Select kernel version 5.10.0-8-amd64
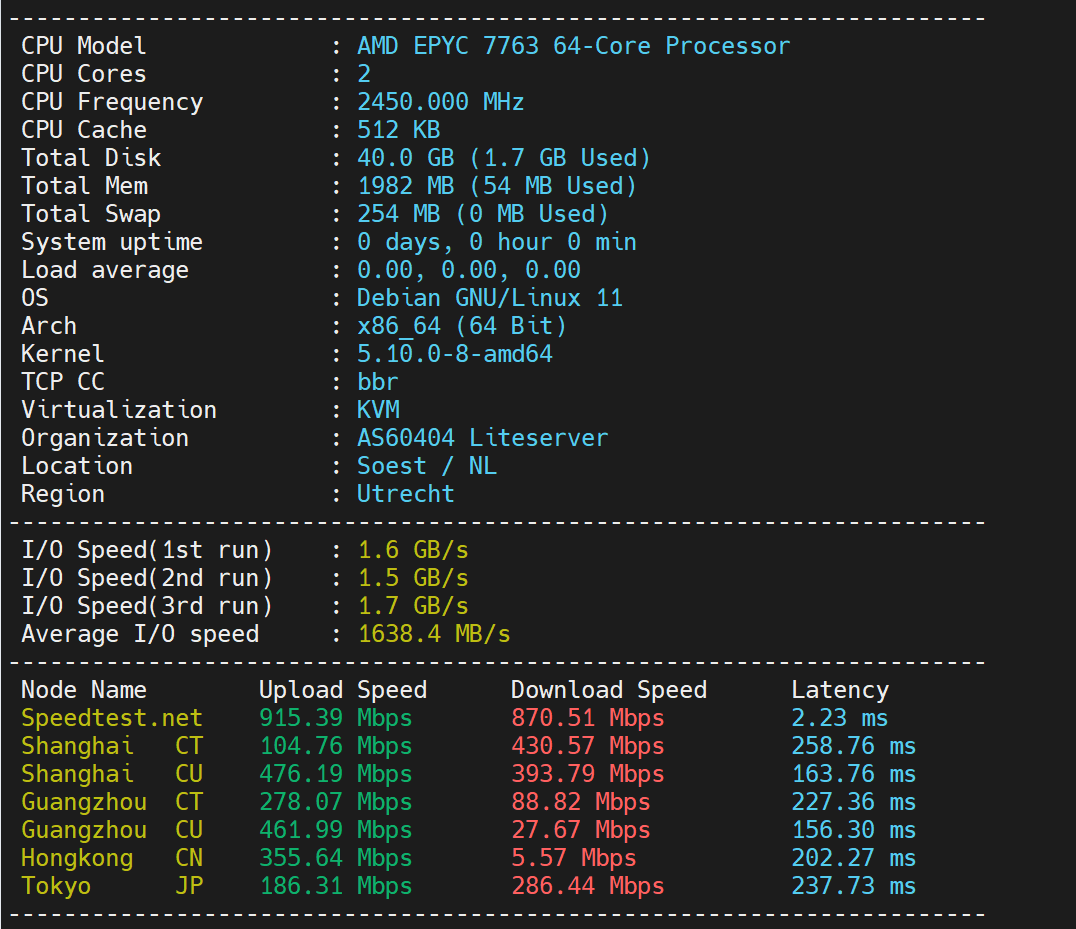Image resolution: width=1076 pixels, height=929 pixels. coord(455,355)
